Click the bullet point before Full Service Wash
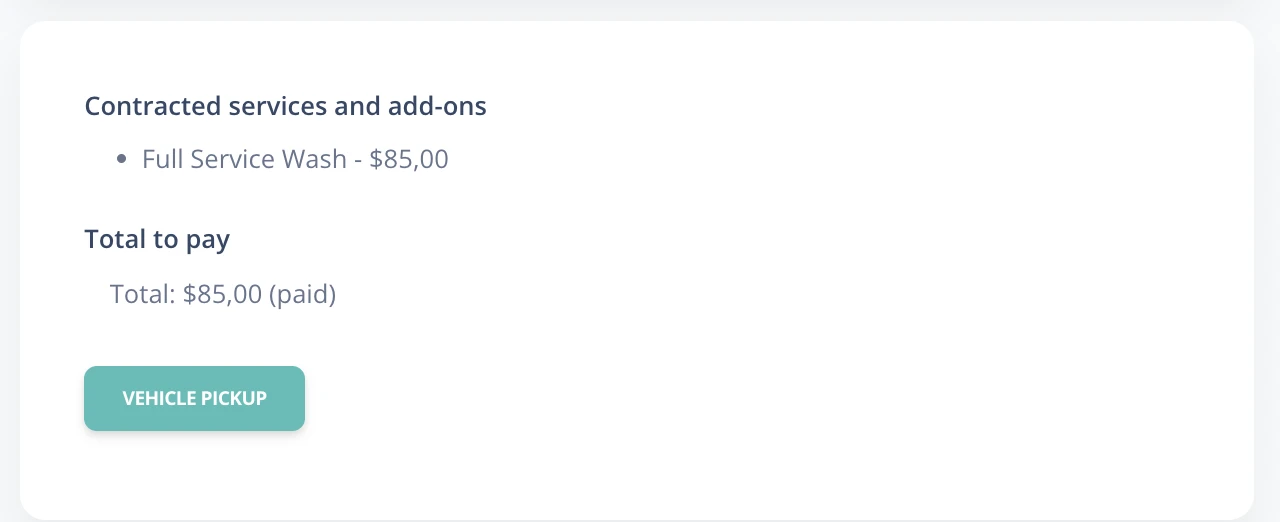The image size is (1280, 522). [122, 159]
